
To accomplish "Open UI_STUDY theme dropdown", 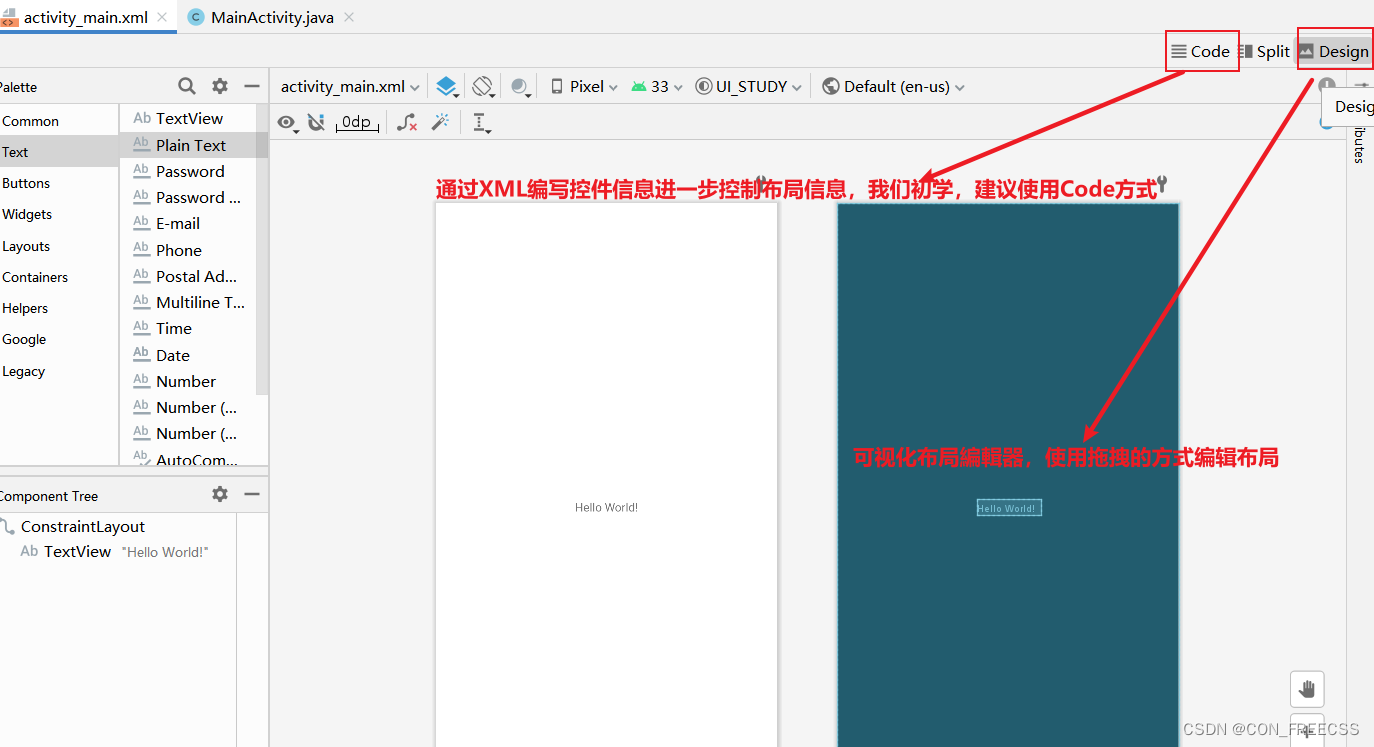I will (749, 87).
